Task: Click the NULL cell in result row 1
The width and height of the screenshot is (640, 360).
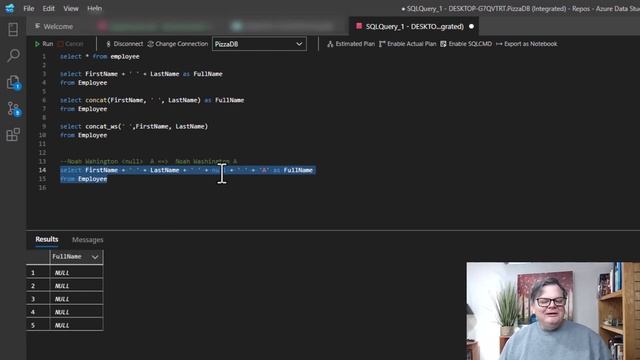Action: click(x=76, y=273)
